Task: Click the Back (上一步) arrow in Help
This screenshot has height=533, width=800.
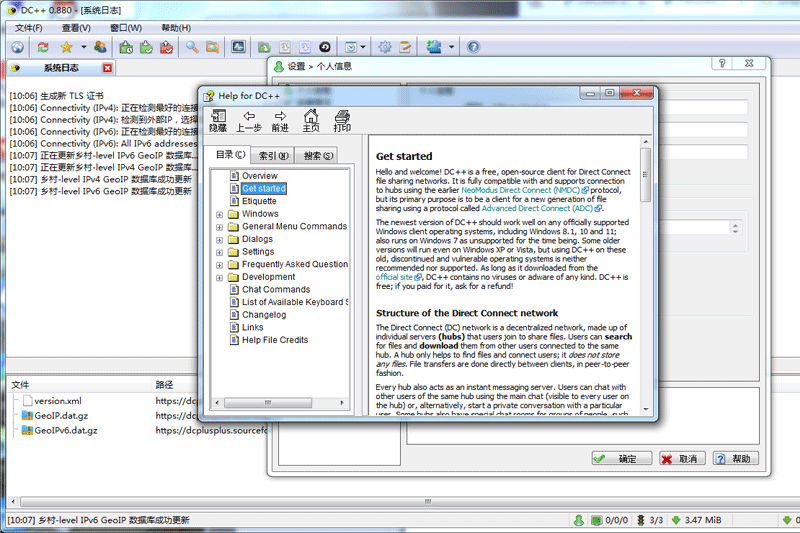Action: pyautogui.click(x=249, y=120)
